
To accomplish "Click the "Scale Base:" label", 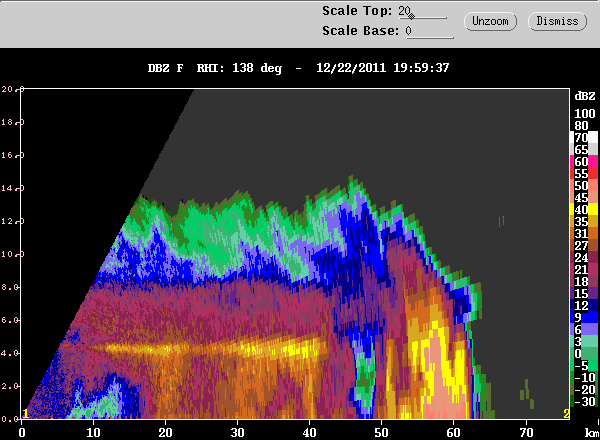I will pos(360,31).
